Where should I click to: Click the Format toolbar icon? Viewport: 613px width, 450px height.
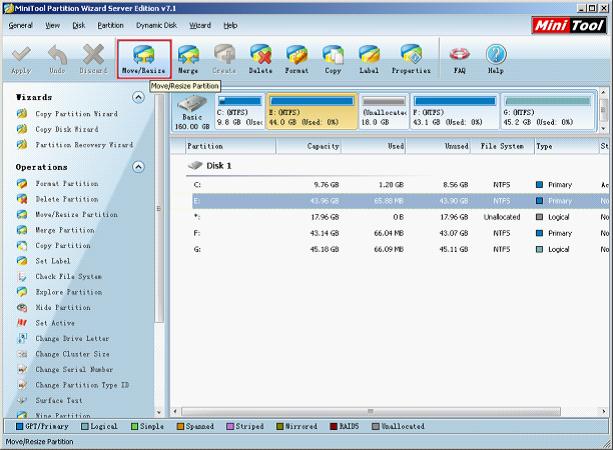tap(296, 59)
